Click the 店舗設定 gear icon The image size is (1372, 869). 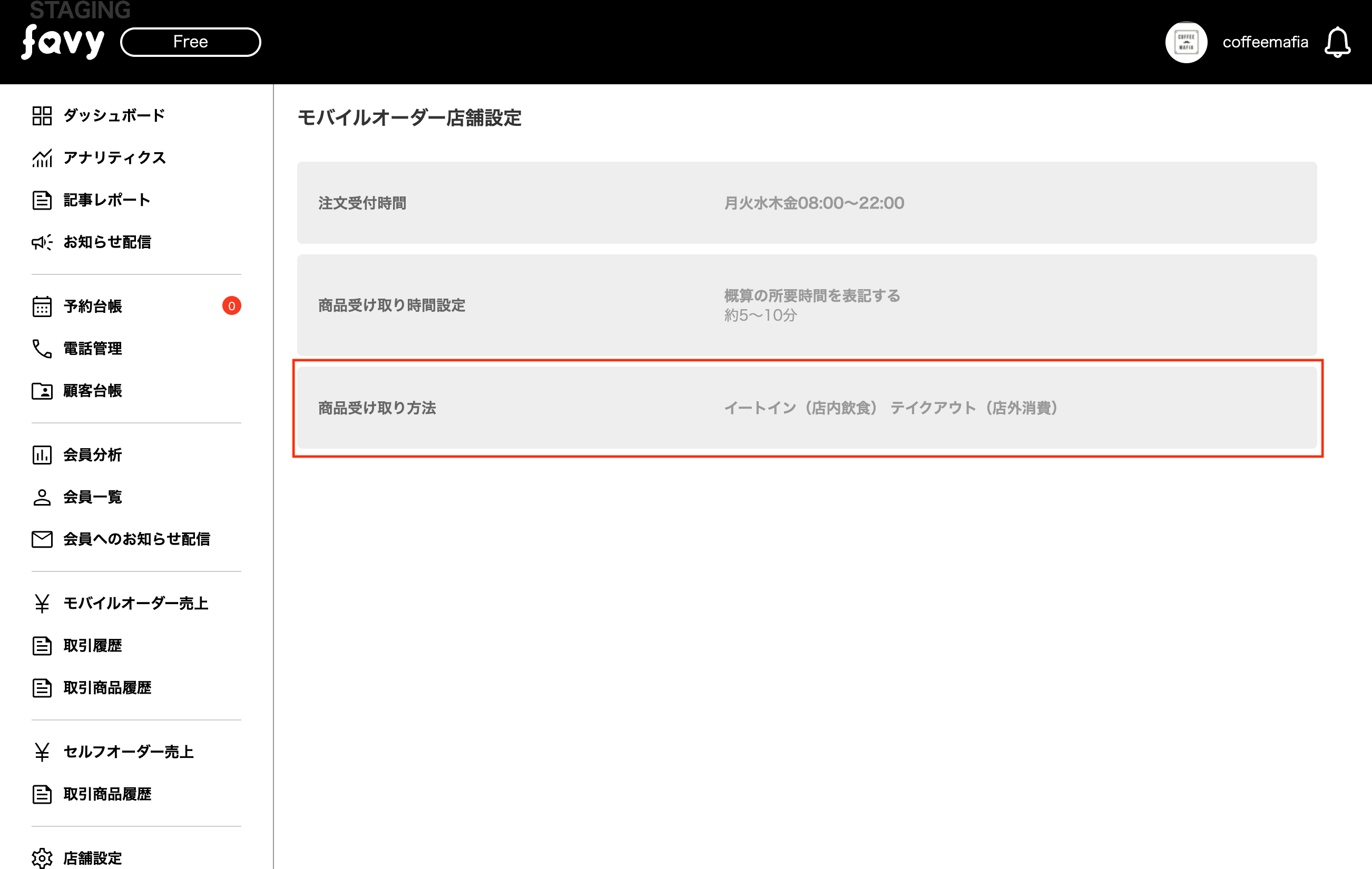42,857
